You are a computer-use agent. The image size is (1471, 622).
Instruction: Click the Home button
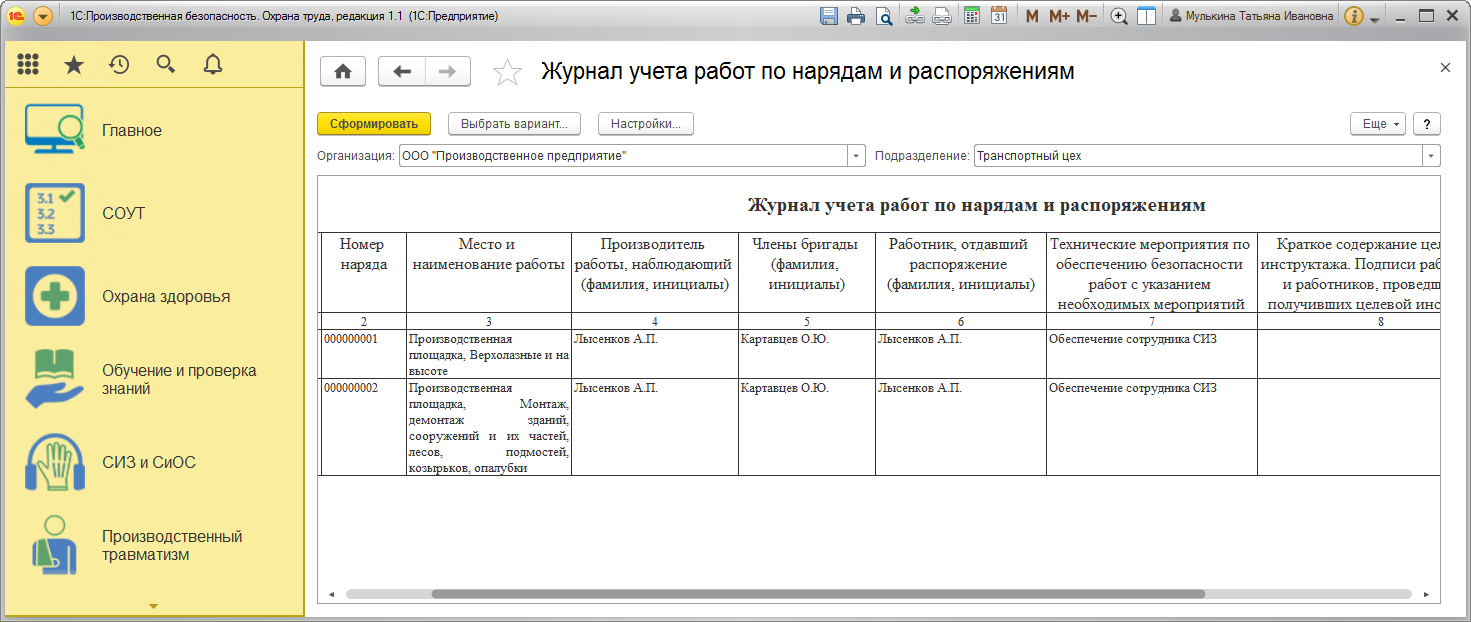343,71
